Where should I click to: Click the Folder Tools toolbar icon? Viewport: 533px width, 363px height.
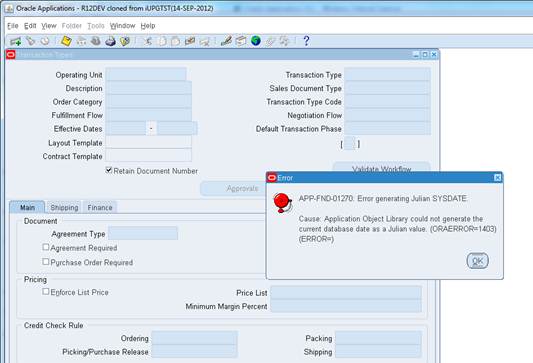pyautogui.click(x=284, y=41)
